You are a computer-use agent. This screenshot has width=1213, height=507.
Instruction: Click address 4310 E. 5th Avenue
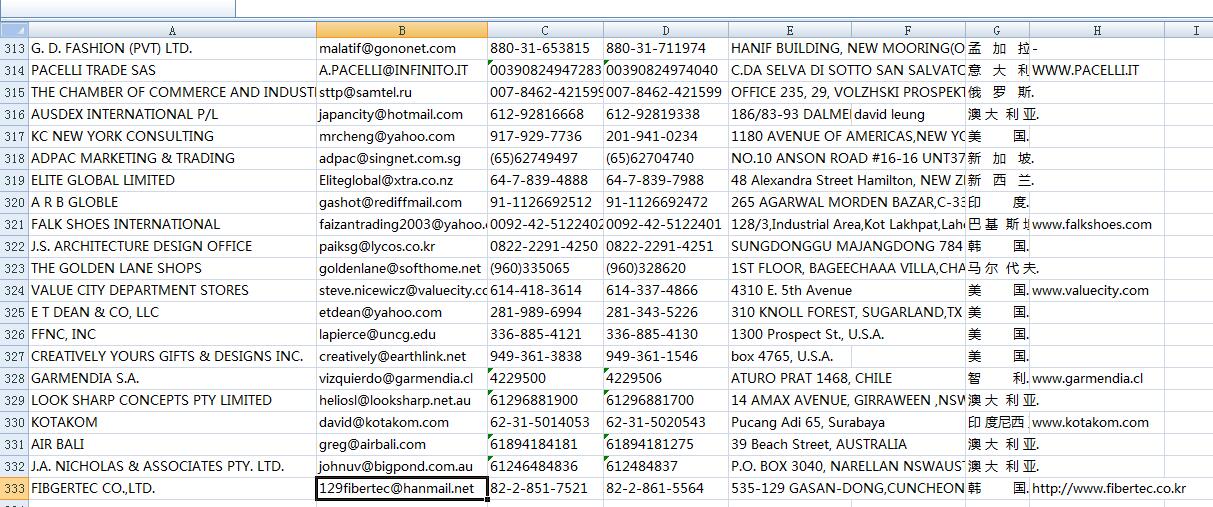point(790,290)
